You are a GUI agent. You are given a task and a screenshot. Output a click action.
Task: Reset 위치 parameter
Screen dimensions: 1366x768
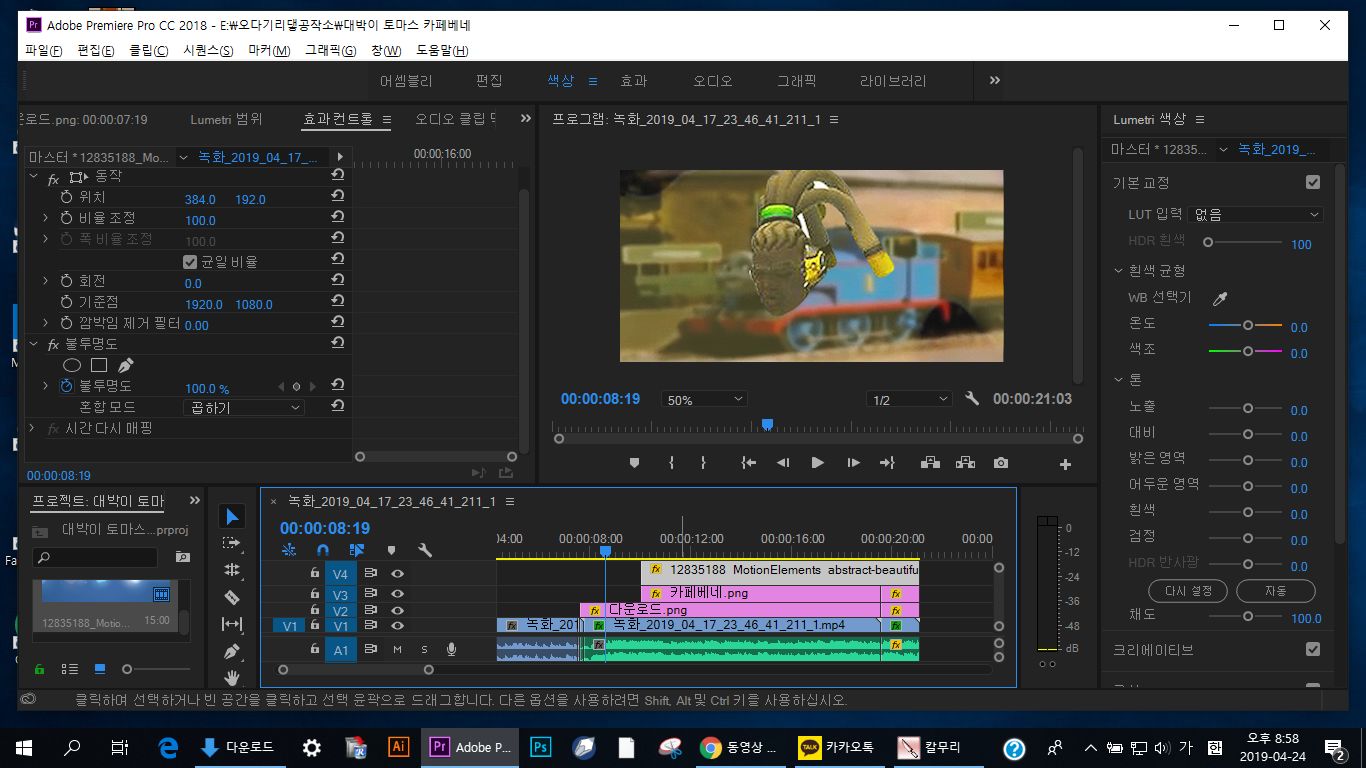click(x=338, y=197)
